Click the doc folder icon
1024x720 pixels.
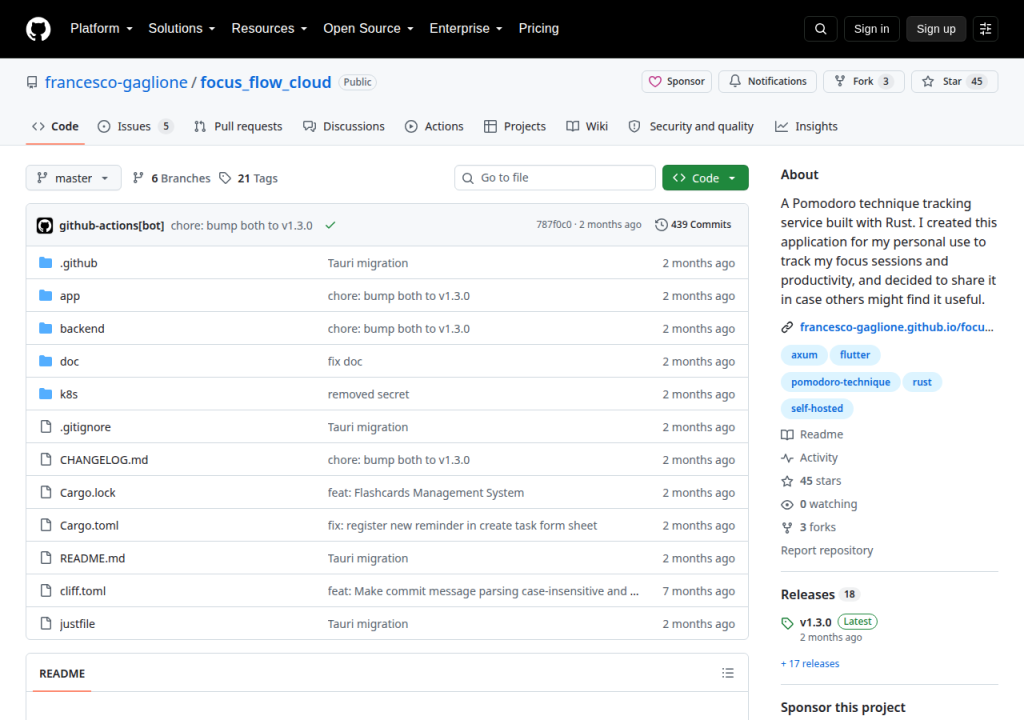pos(45,361)
